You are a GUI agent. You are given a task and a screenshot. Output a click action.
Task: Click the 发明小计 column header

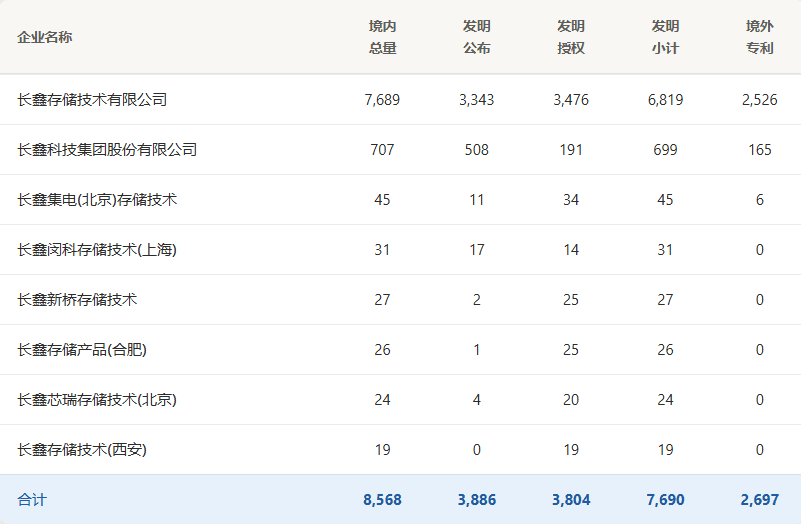coord(665,37)
